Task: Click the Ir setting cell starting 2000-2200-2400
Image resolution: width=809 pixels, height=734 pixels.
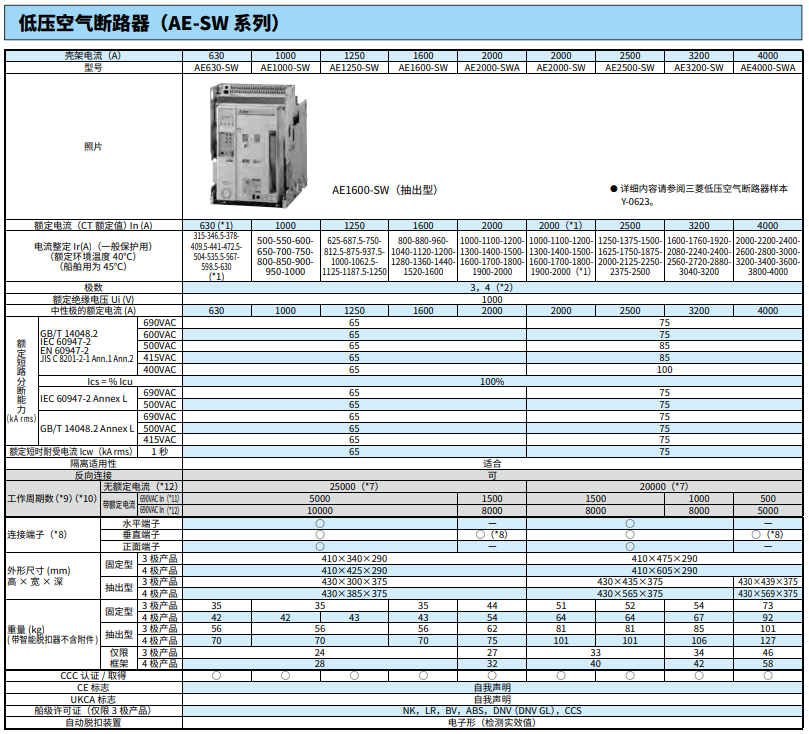Action: (x=768, y=256)
